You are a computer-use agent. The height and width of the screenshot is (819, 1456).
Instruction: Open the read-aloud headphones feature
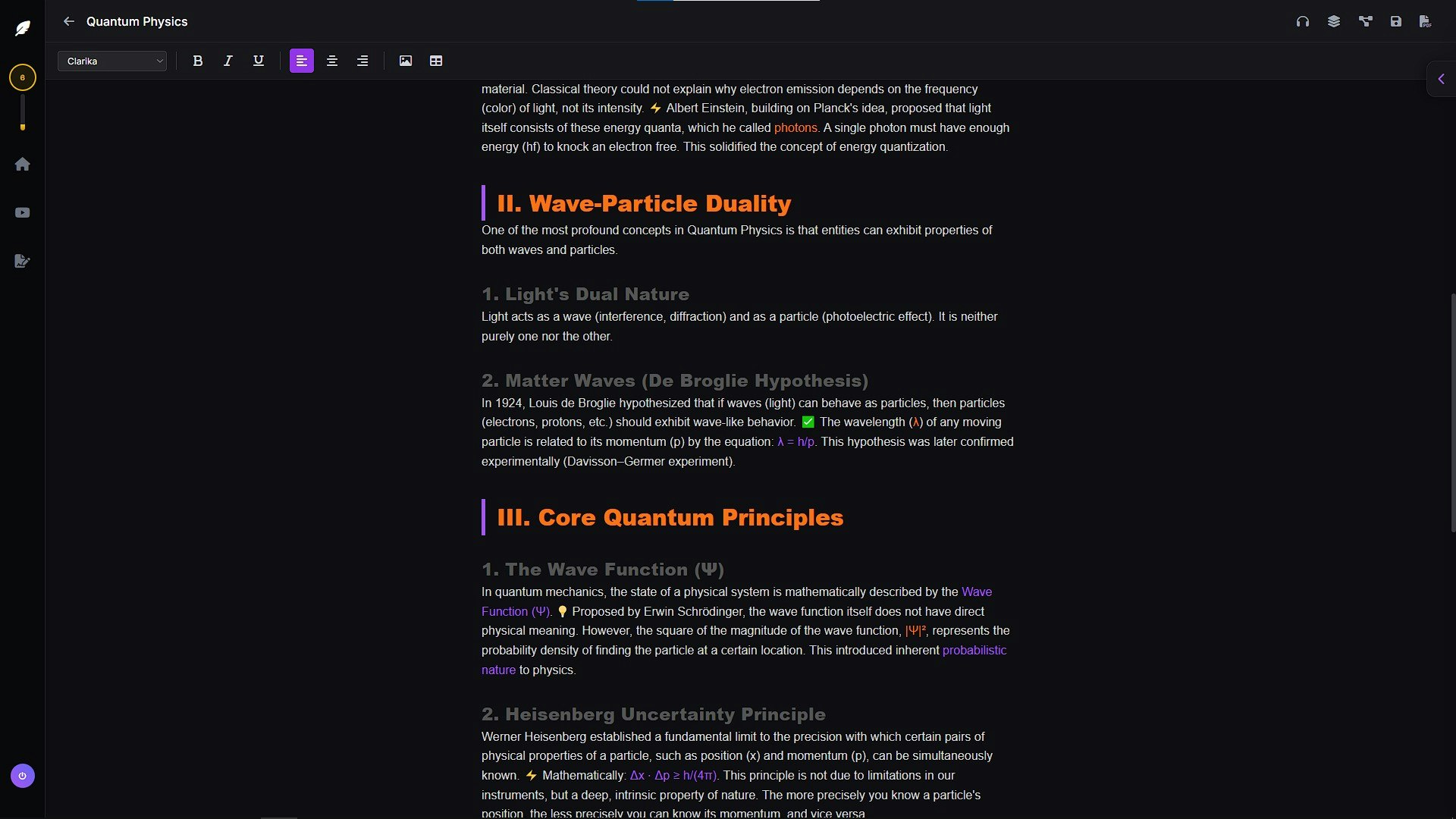(x=1303, y=21)
